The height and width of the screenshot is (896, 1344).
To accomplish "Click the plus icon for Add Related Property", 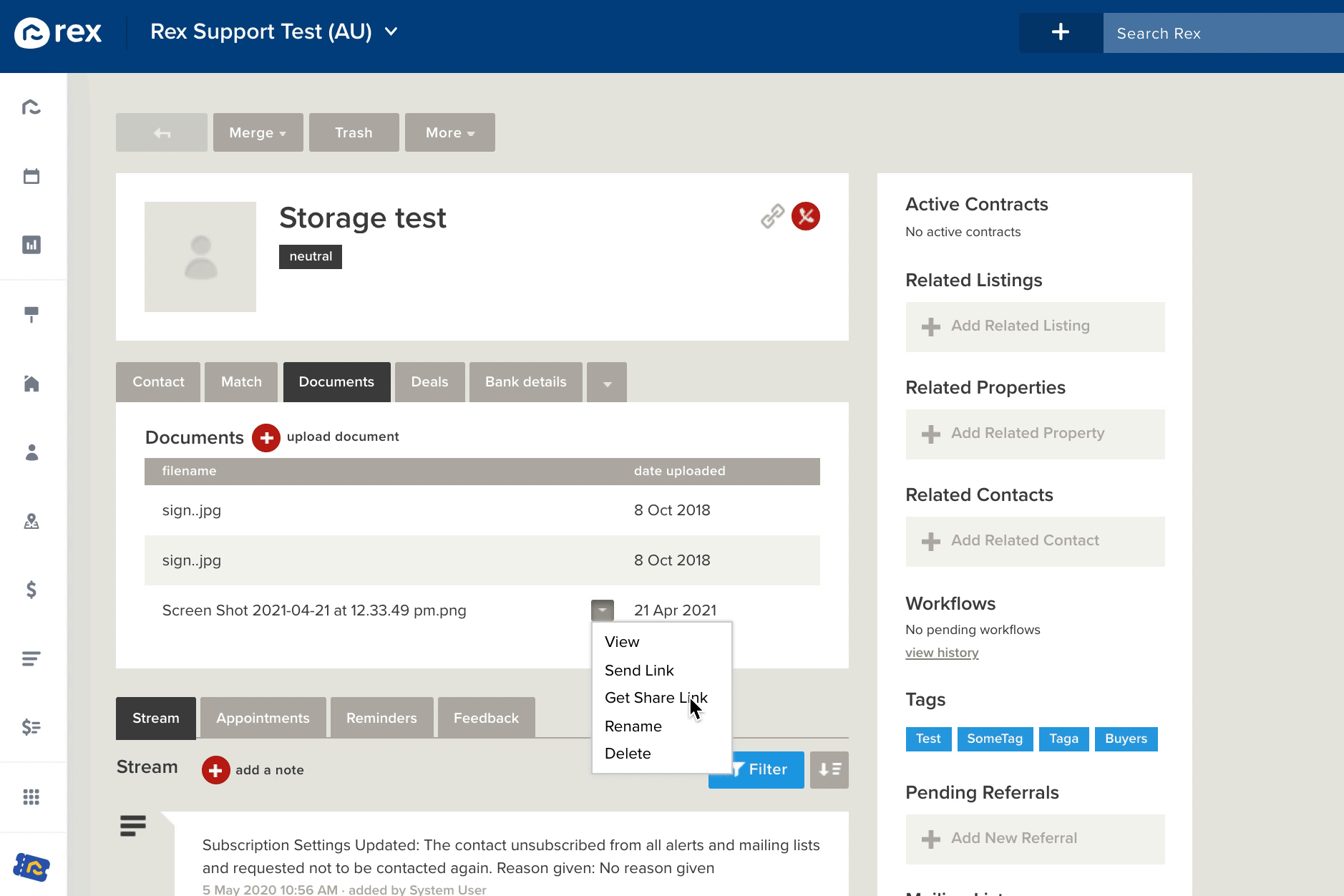I will point(931,434).
